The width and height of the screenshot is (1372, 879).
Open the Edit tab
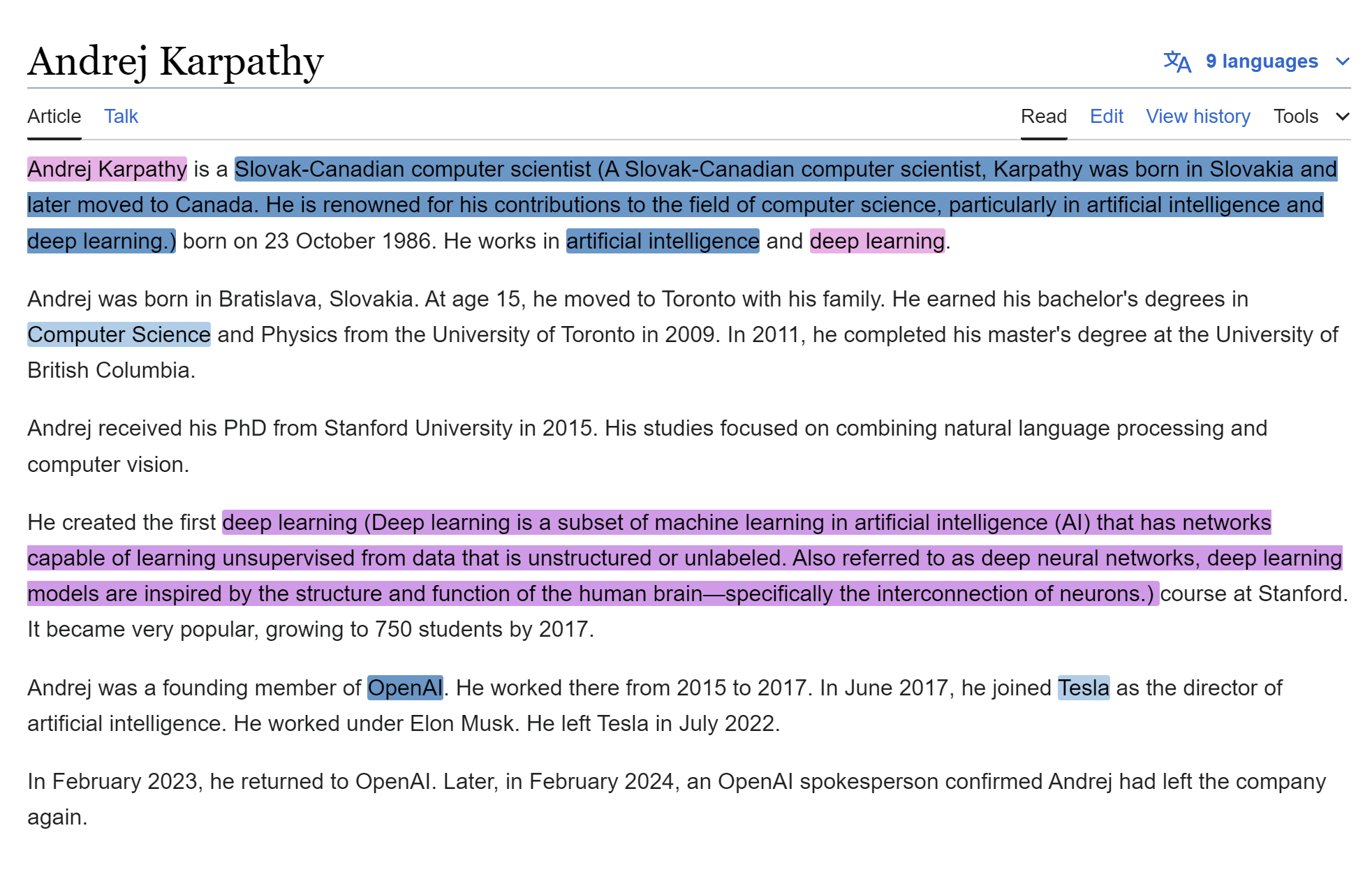pyautogui.click(x=1106, y=117)
